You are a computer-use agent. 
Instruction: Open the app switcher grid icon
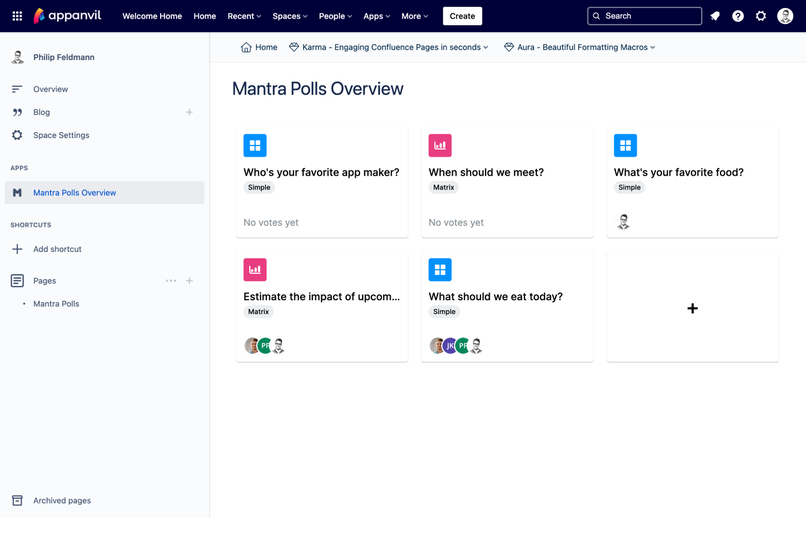click(x=17, y=16)
